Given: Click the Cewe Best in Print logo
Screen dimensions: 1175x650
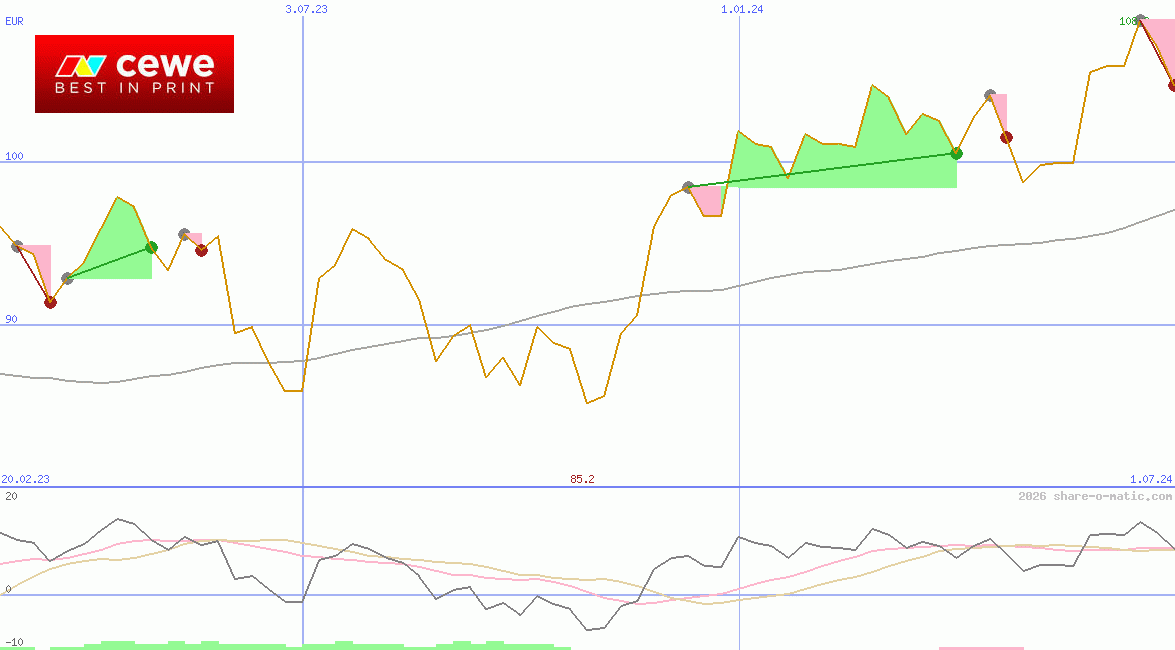Looking at the screenshot, I should [x=134, y=73].
